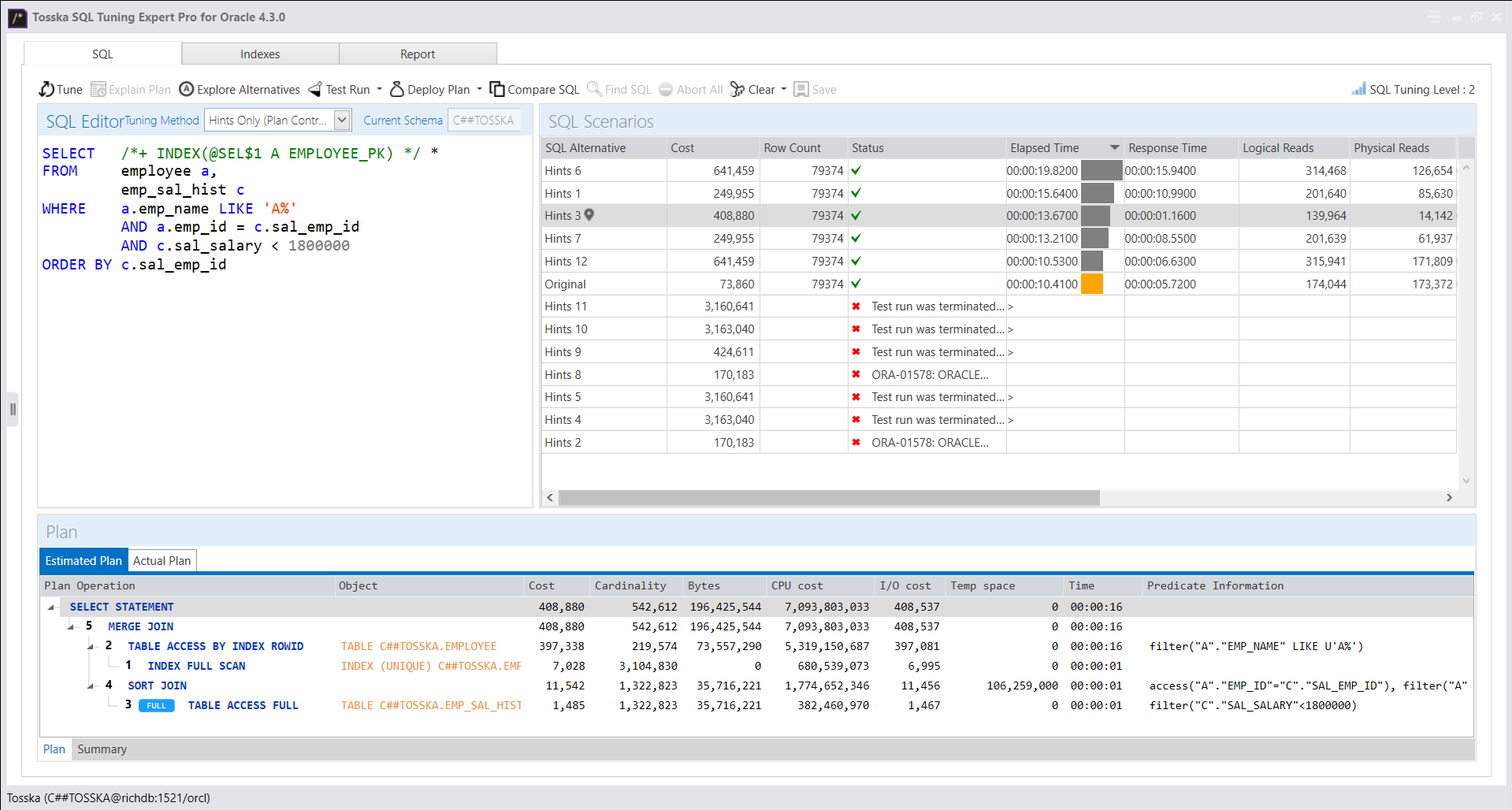This screenshot has width=1512, height=810.
Task: Switch to the Actual Plan tab
Action: tap(162, 560)
